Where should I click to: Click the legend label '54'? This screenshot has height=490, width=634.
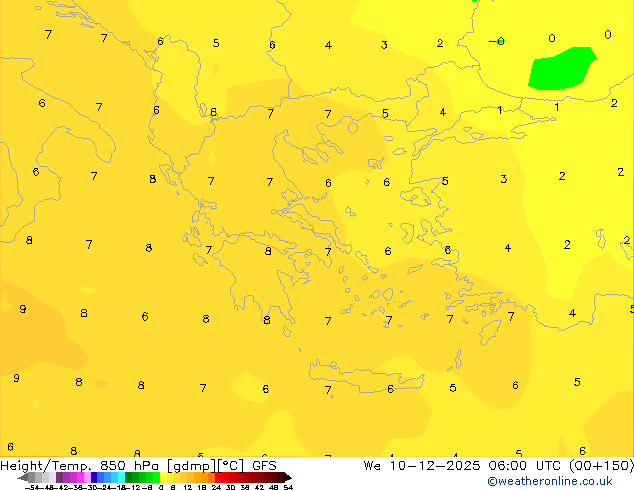[x=288, y=487]
